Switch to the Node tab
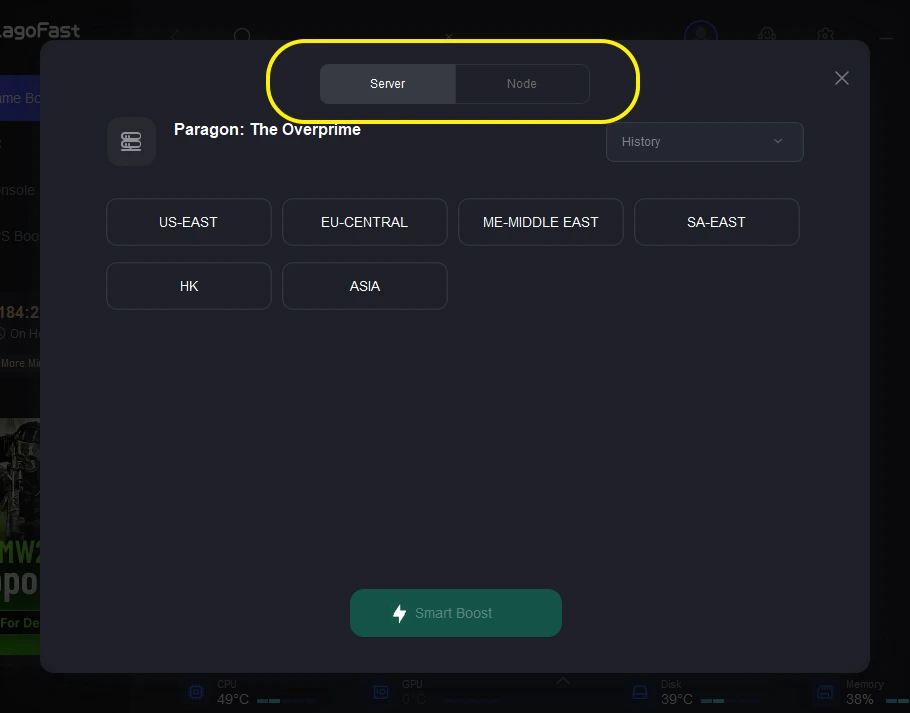Viewport: 910px width, 713px height. point(522,84)
